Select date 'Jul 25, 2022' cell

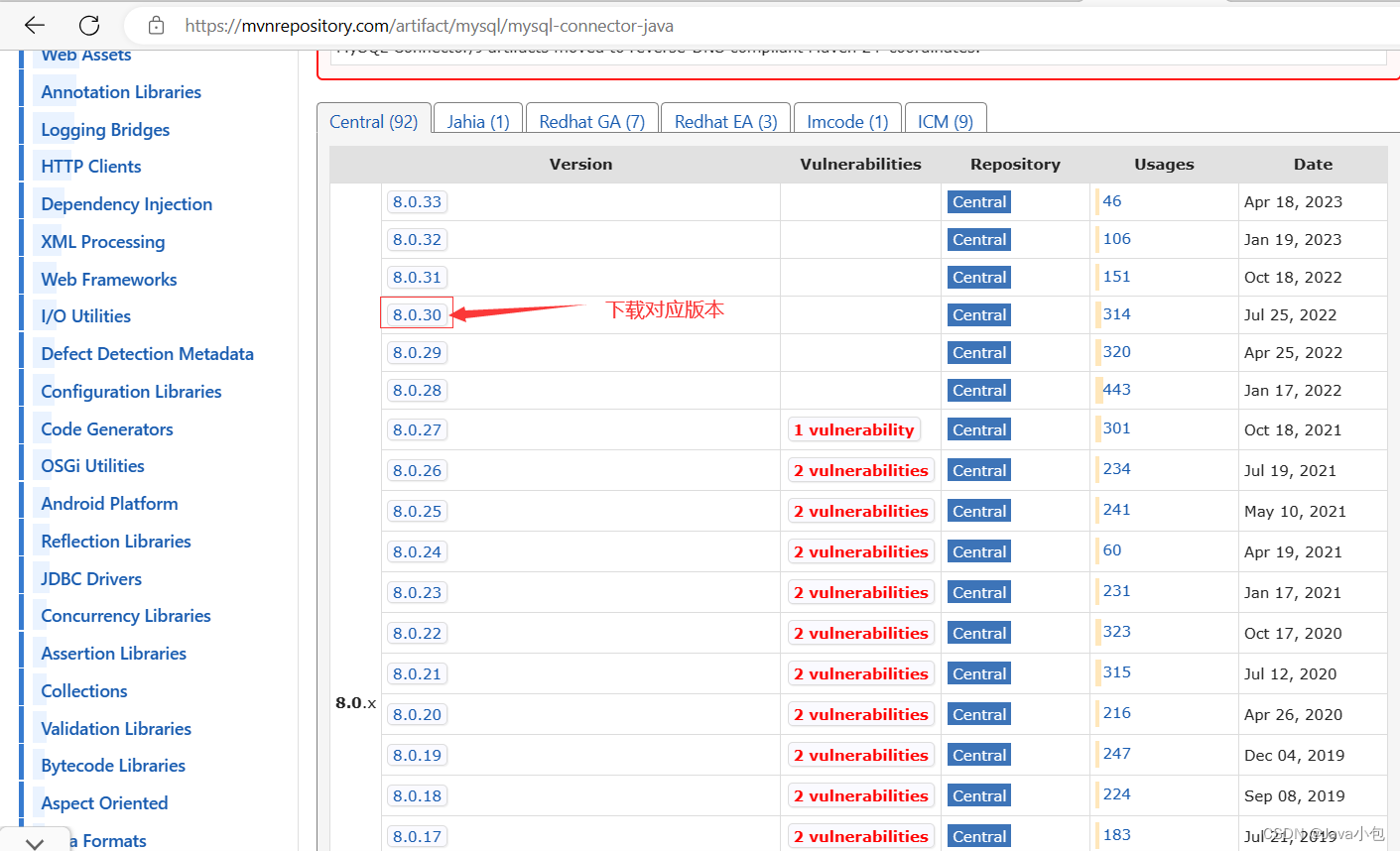(1290, 315)
